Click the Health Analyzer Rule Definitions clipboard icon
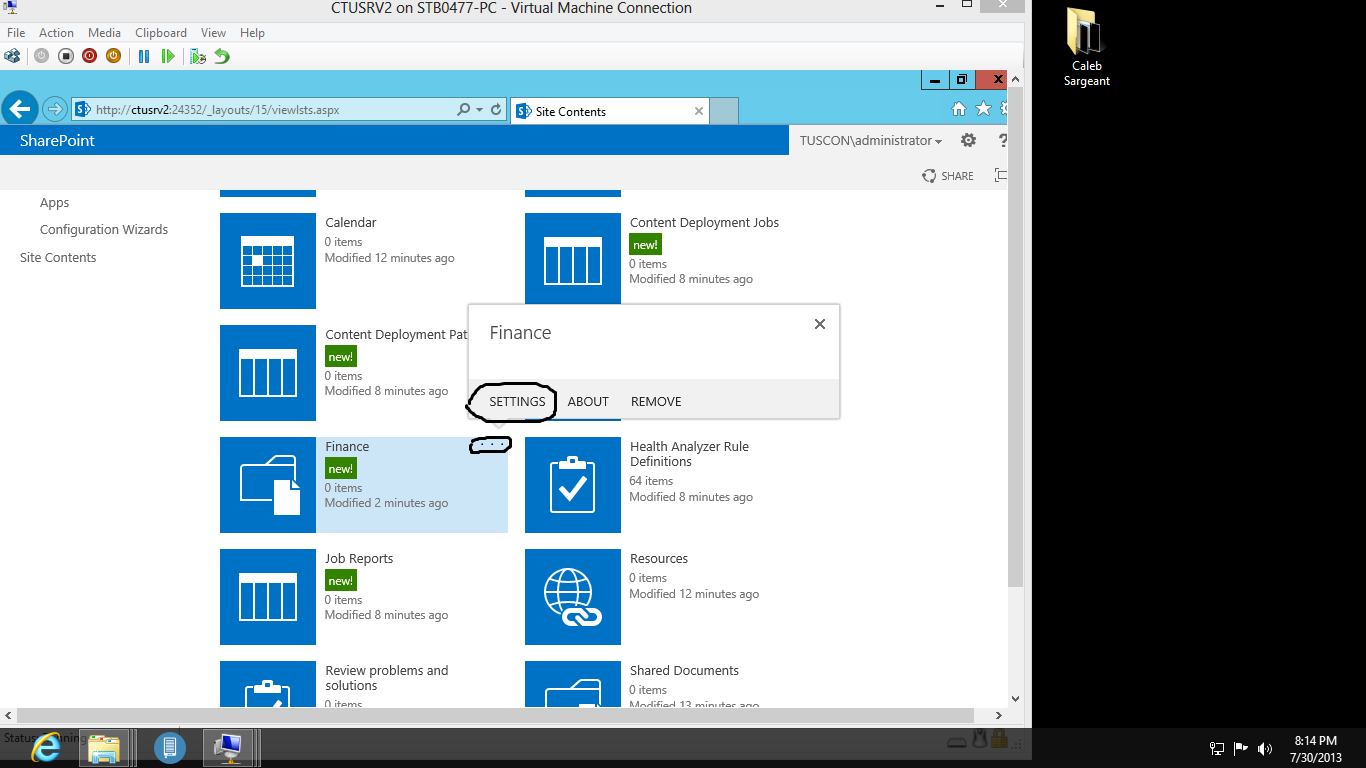 [x=573, y=485]
